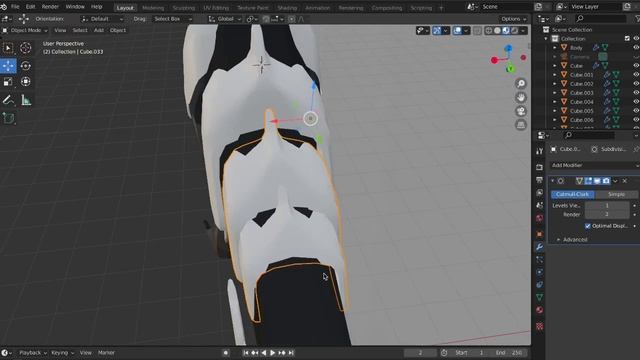Open the Particles properties tab
Image resolution: width=640 pixels, height=360 pixels.
[x=540, y=259]
